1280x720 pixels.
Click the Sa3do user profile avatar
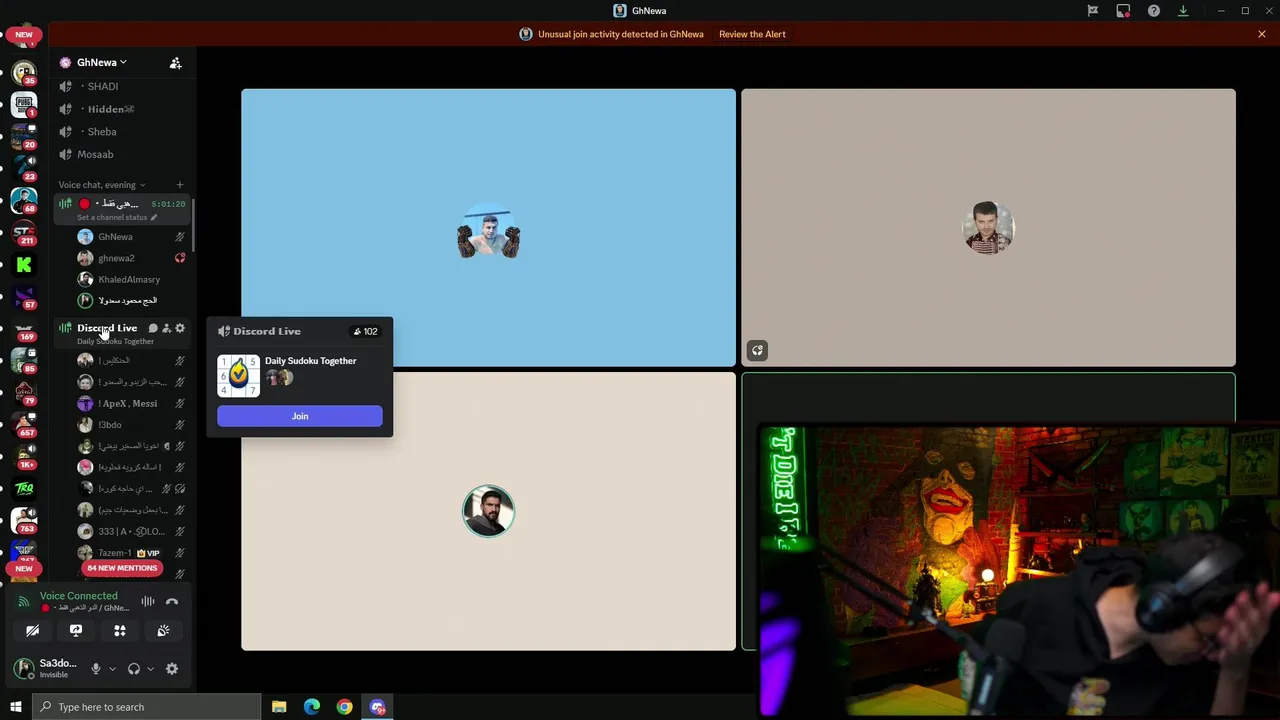tap(24, 668)
